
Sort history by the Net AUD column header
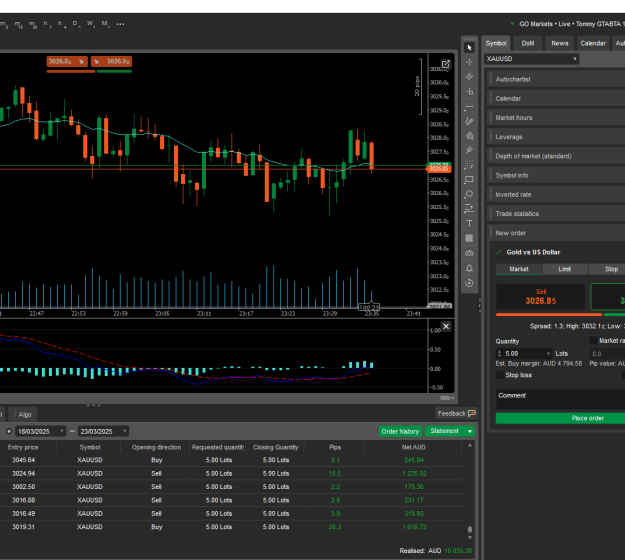click(x=413, y=447)
